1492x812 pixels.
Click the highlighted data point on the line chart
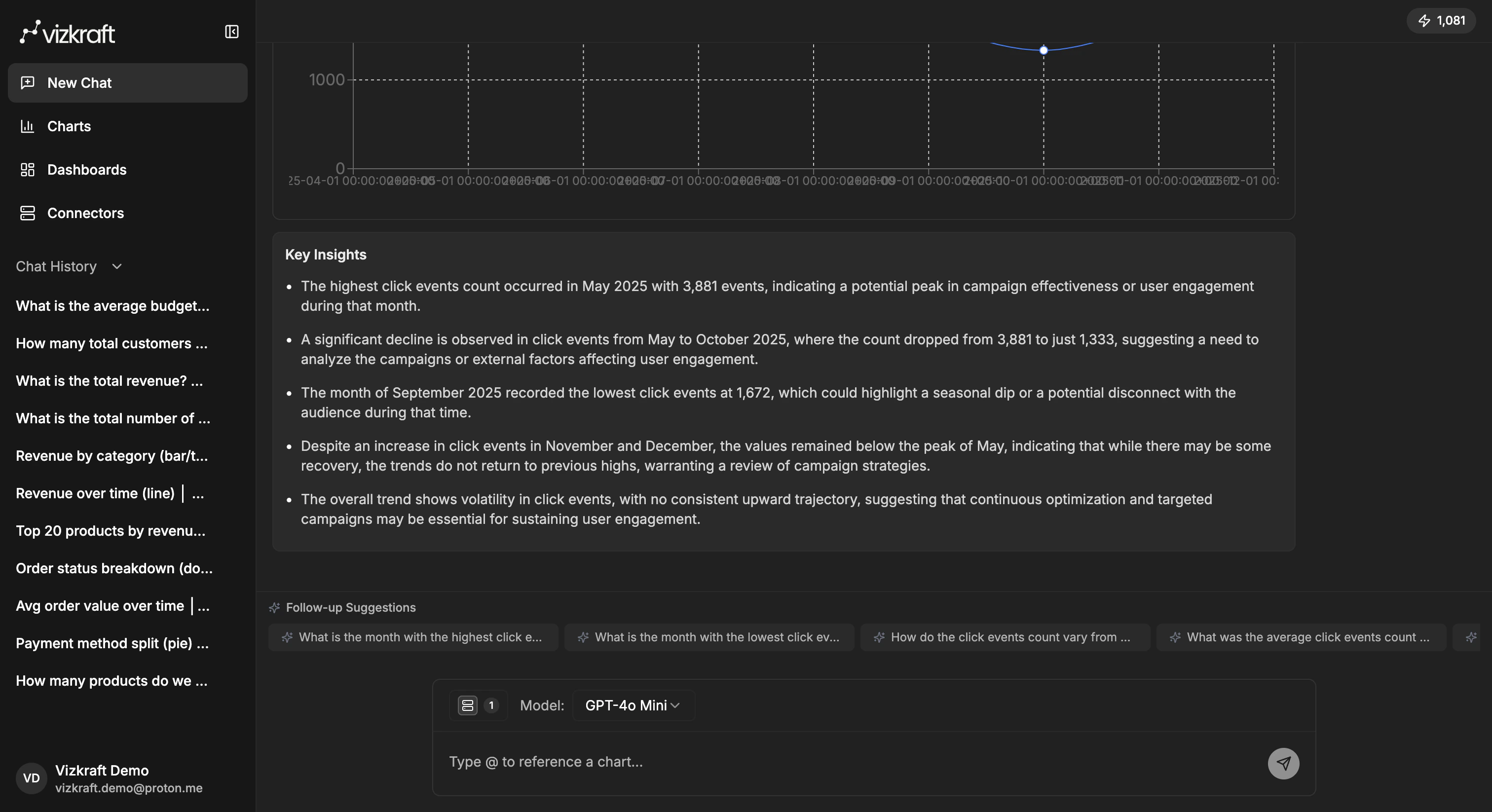(x=1044, y=50)
